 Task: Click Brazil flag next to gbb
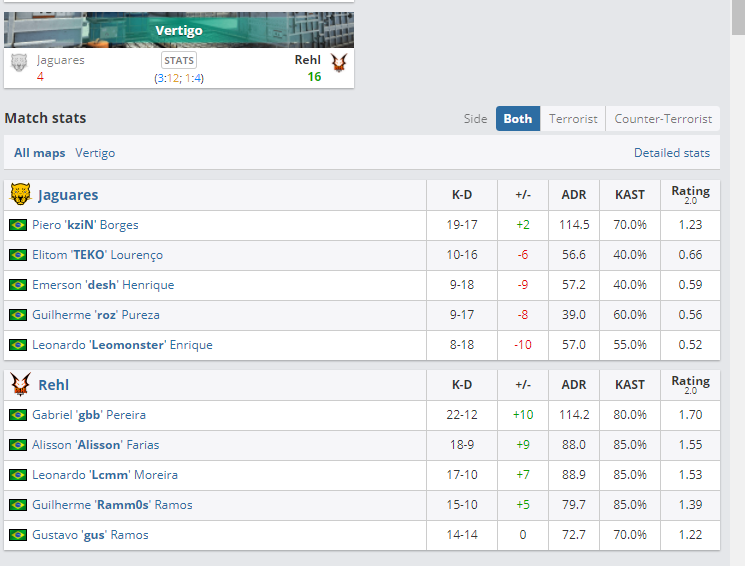click(x=18, y=415)
